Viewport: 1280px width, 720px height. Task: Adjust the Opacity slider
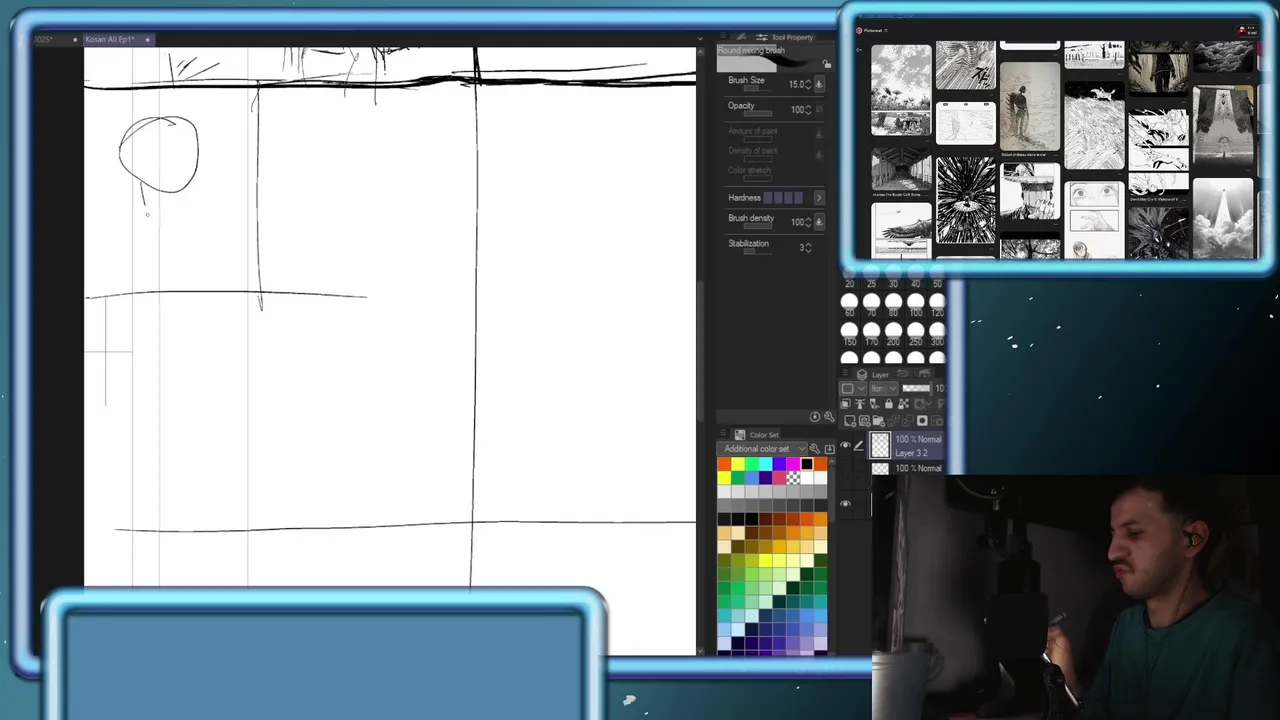coord(757,113)
